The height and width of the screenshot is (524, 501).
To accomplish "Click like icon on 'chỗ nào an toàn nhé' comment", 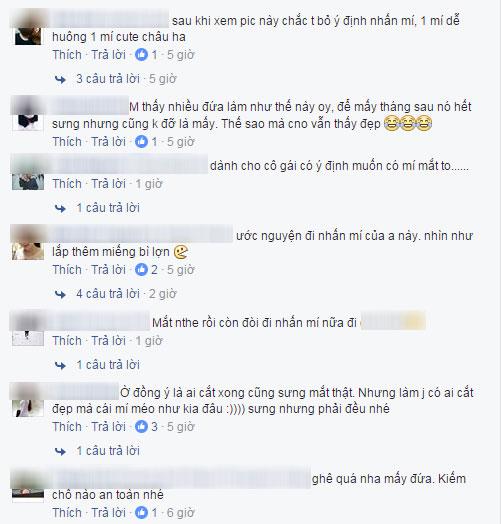I will pyautogui.click(x=141, y=513).
